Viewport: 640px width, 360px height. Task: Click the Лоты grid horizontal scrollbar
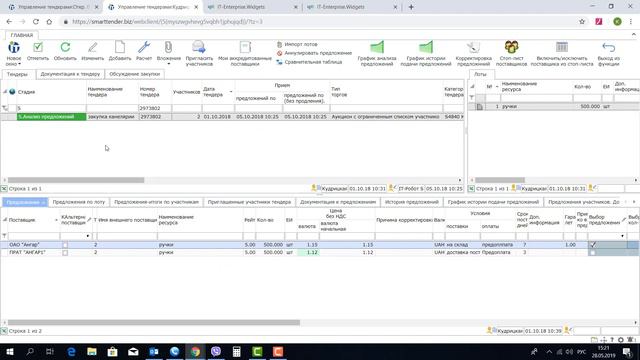pos(500,180)
